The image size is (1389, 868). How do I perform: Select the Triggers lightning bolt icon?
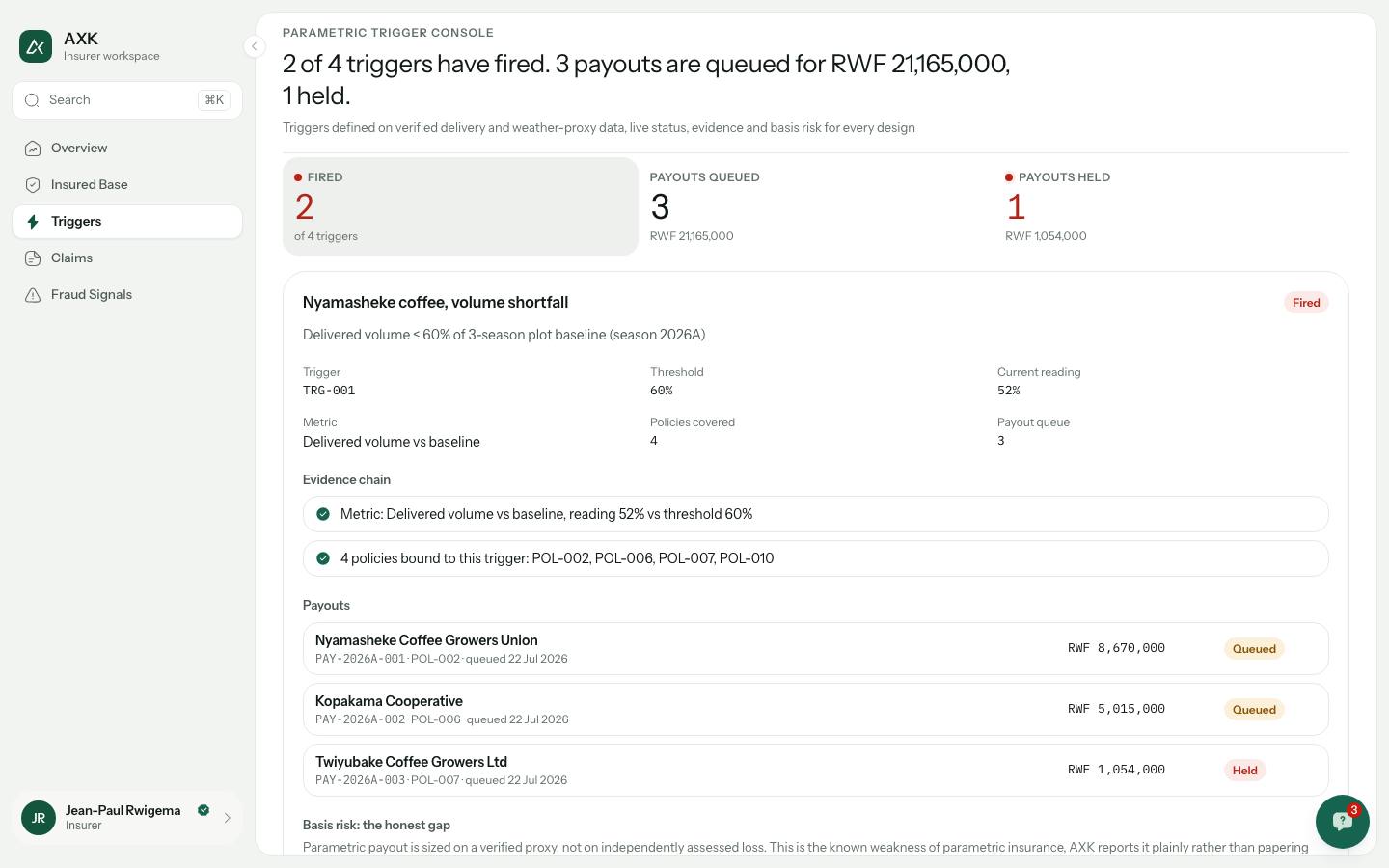coord(33,222)
